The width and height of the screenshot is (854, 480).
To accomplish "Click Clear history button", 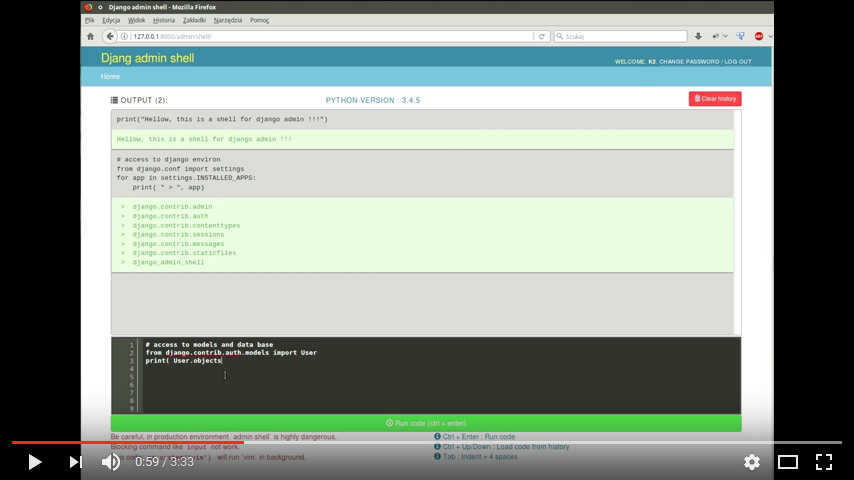I will click(715, 99).
